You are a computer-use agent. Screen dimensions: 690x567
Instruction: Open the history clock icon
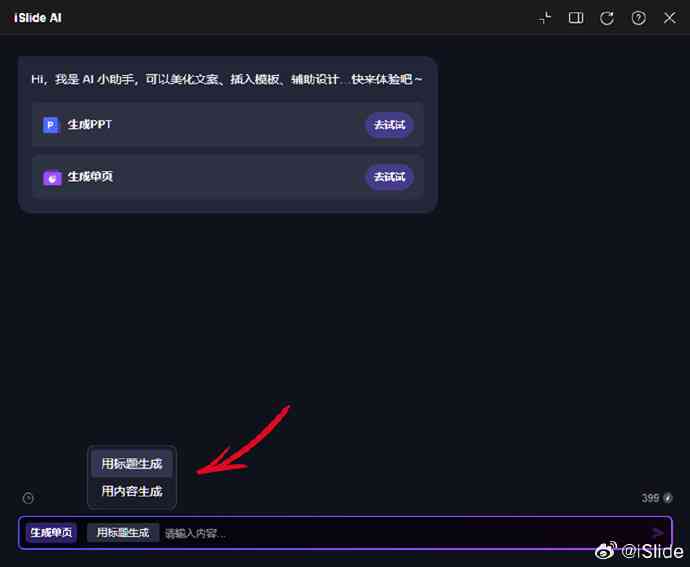click(x=28, y=498)
